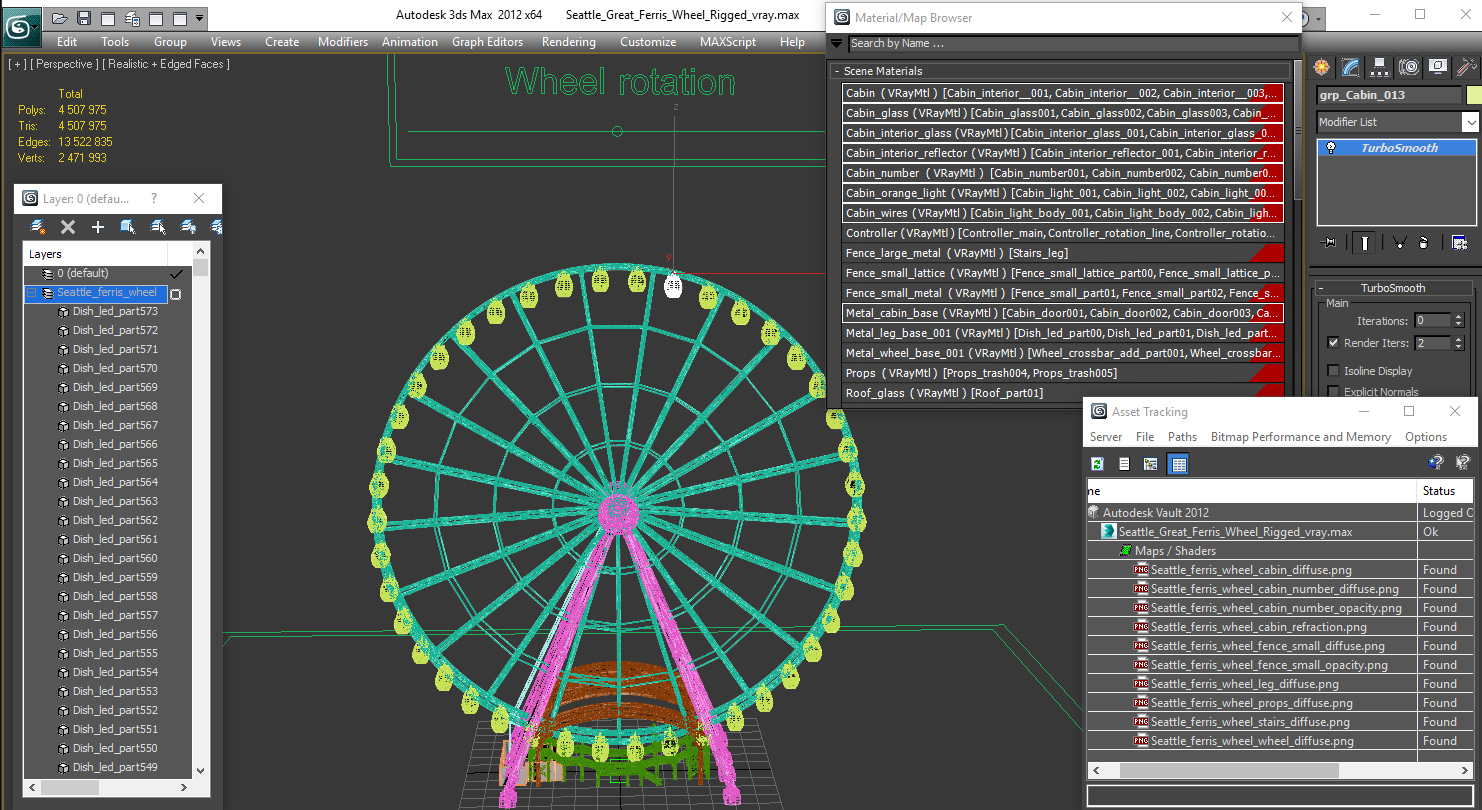Screen dimensions: 1482x810
Task: Click the Make Unique icon in modifier stack tools
Action: point(1399,242)
